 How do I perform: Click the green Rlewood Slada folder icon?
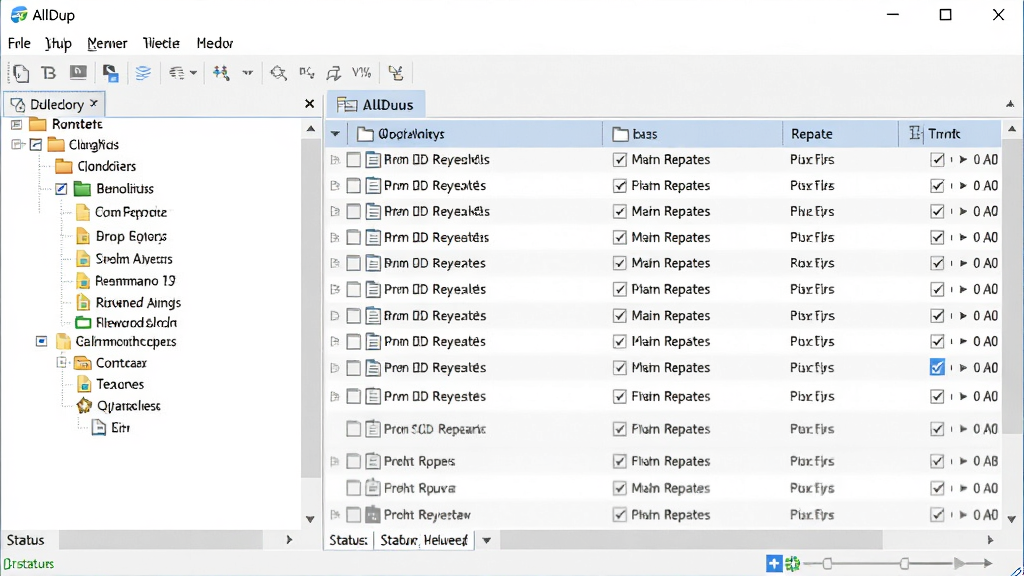pyautogui.click(x=83, y=322)
